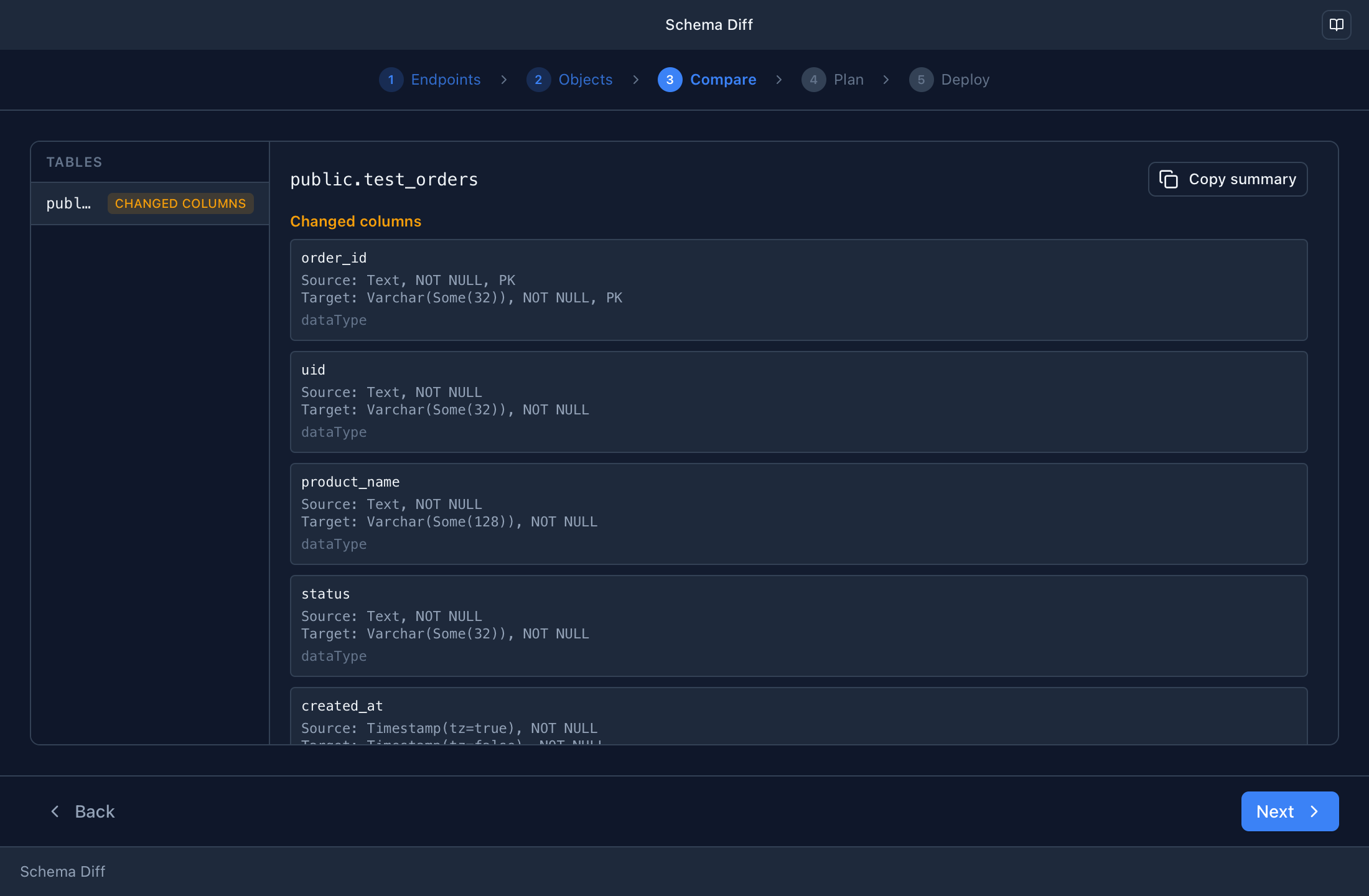Viewport: 1369px width, 896px height.
Task: Click the Changed columns heading
Action: [355, 222]
